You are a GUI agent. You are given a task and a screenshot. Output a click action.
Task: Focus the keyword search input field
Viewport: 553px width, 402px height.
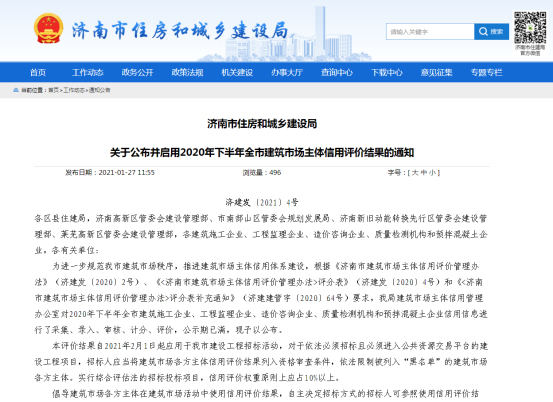[430, 32]
